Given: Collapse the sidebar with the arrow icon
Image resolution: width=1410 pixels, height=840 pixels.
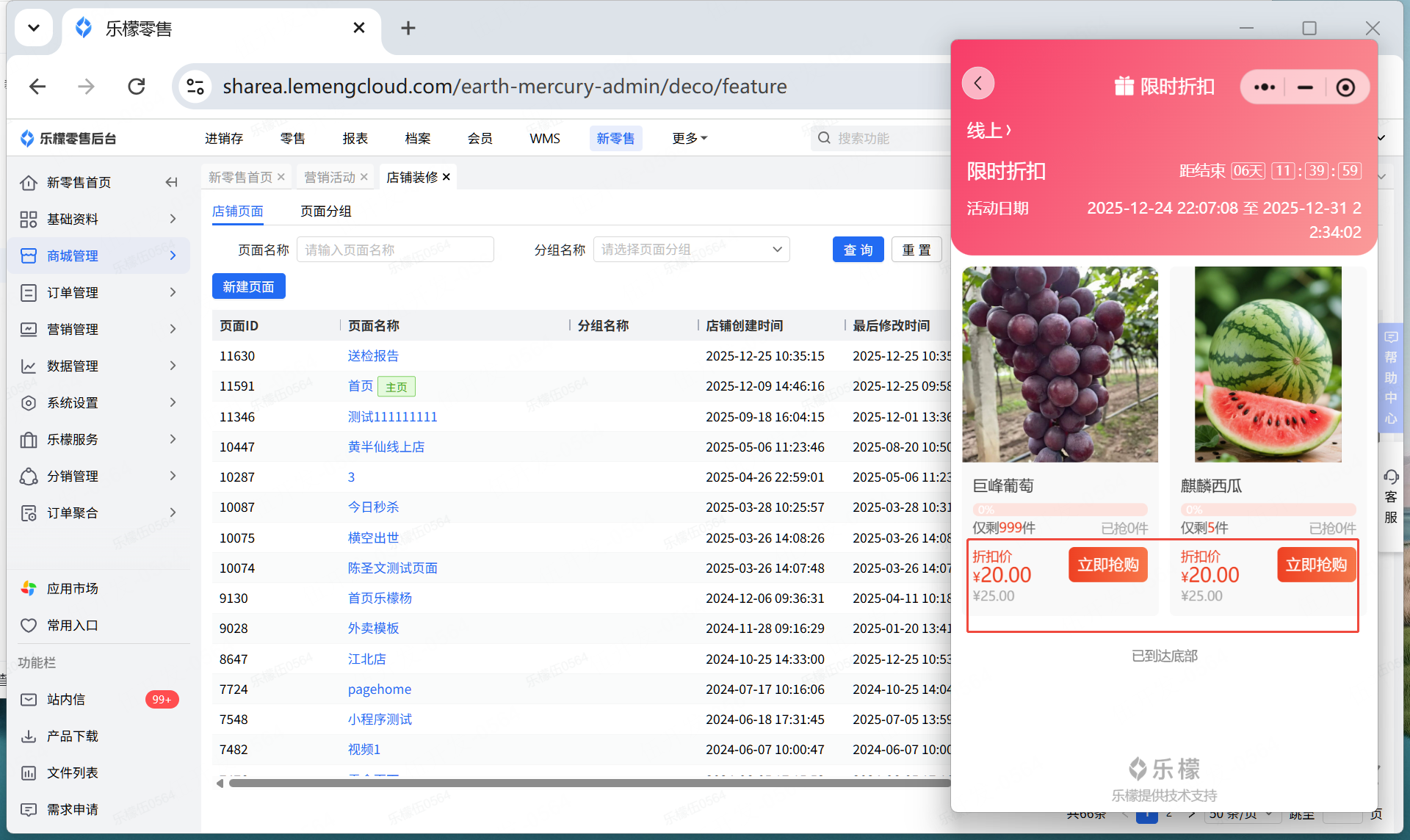Looking at the screenshot, I should click(171, 182).
